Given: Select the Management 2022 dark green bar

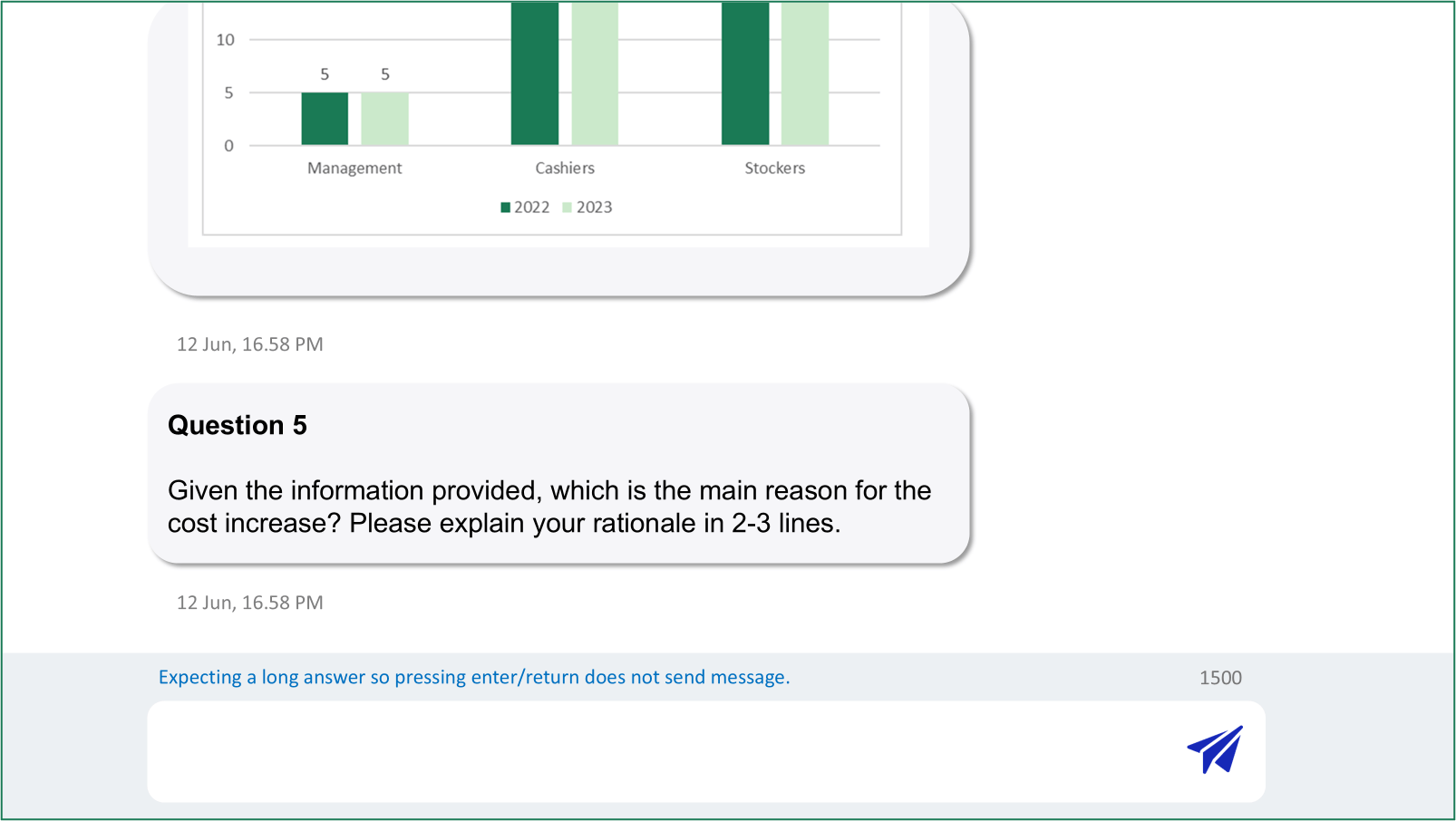Looking at the screenshot, I should pos(325,119).
